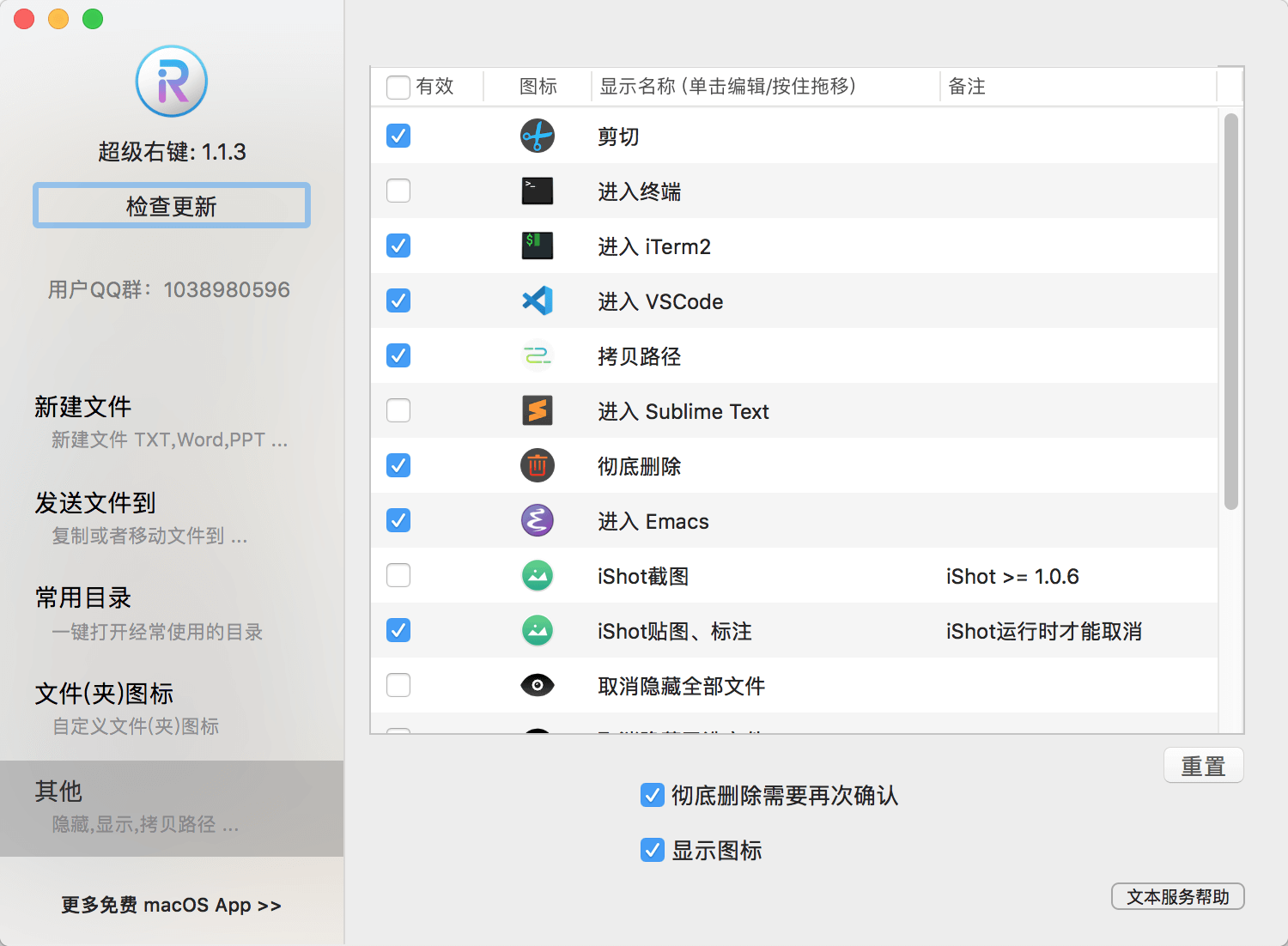
Task: Click the 备注 column header
Action: click(x=1078, y=87)
